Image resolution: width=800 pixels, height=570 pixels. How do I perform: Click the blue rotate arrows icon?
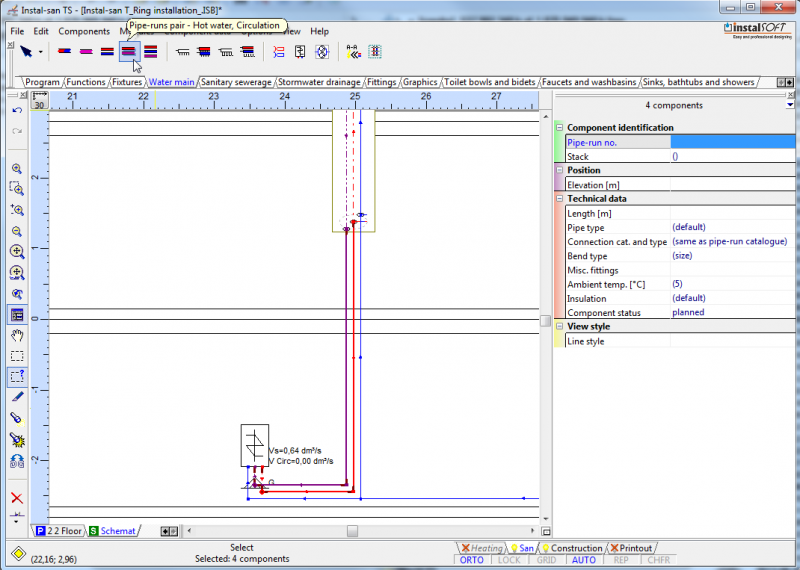(x=17, y=461)
